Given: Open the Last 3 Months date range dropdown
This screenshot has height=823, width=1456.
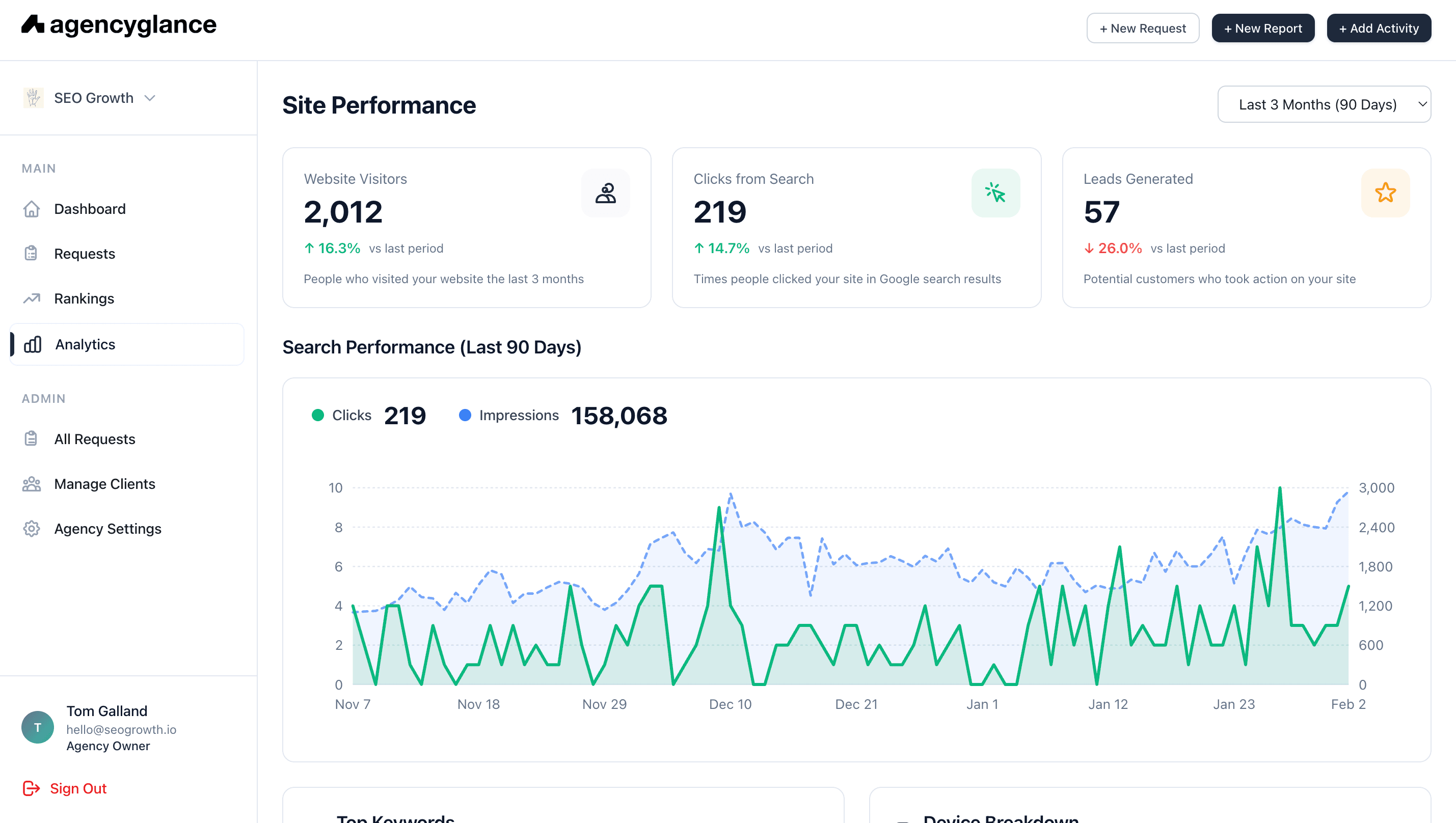Looking at the screenshot, I should pyautogui.click(x=1324, y=104).
